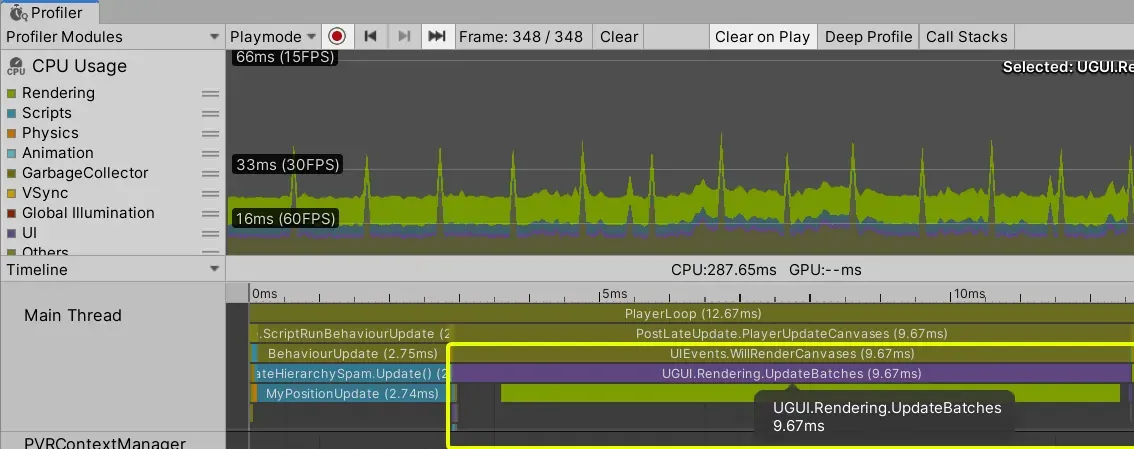
Task: Click the Scripts category label
Action: (47, 114)
